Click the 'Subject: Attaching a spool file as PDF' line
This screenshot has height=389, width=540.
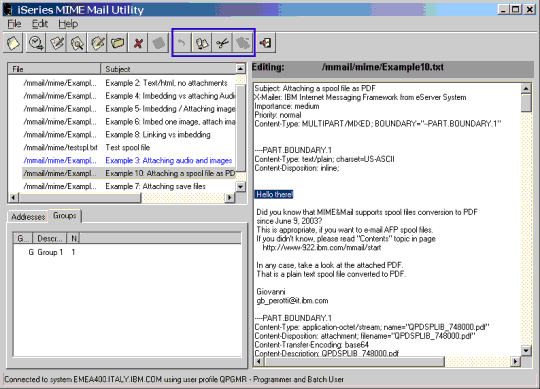coord(315,88)
